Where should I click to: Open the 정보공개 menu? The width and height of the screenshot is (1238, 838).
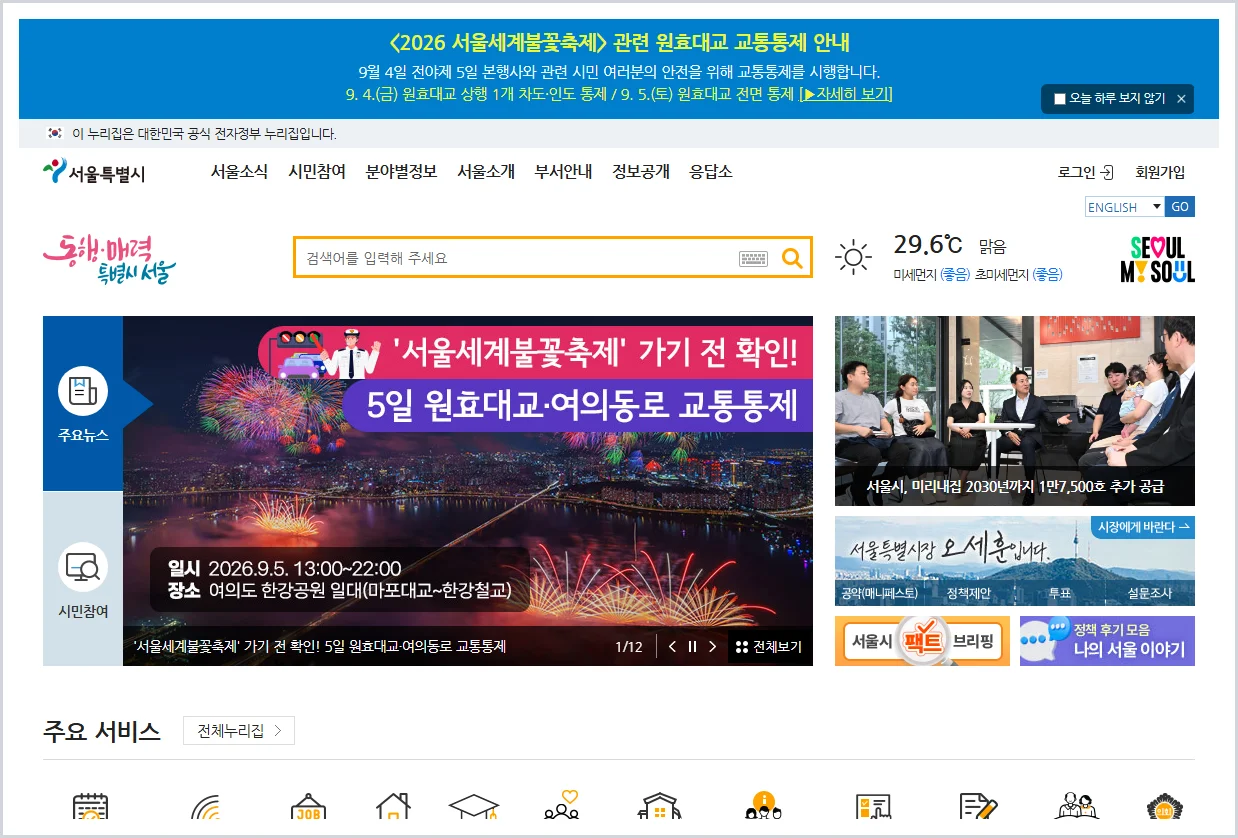point(641,172)
